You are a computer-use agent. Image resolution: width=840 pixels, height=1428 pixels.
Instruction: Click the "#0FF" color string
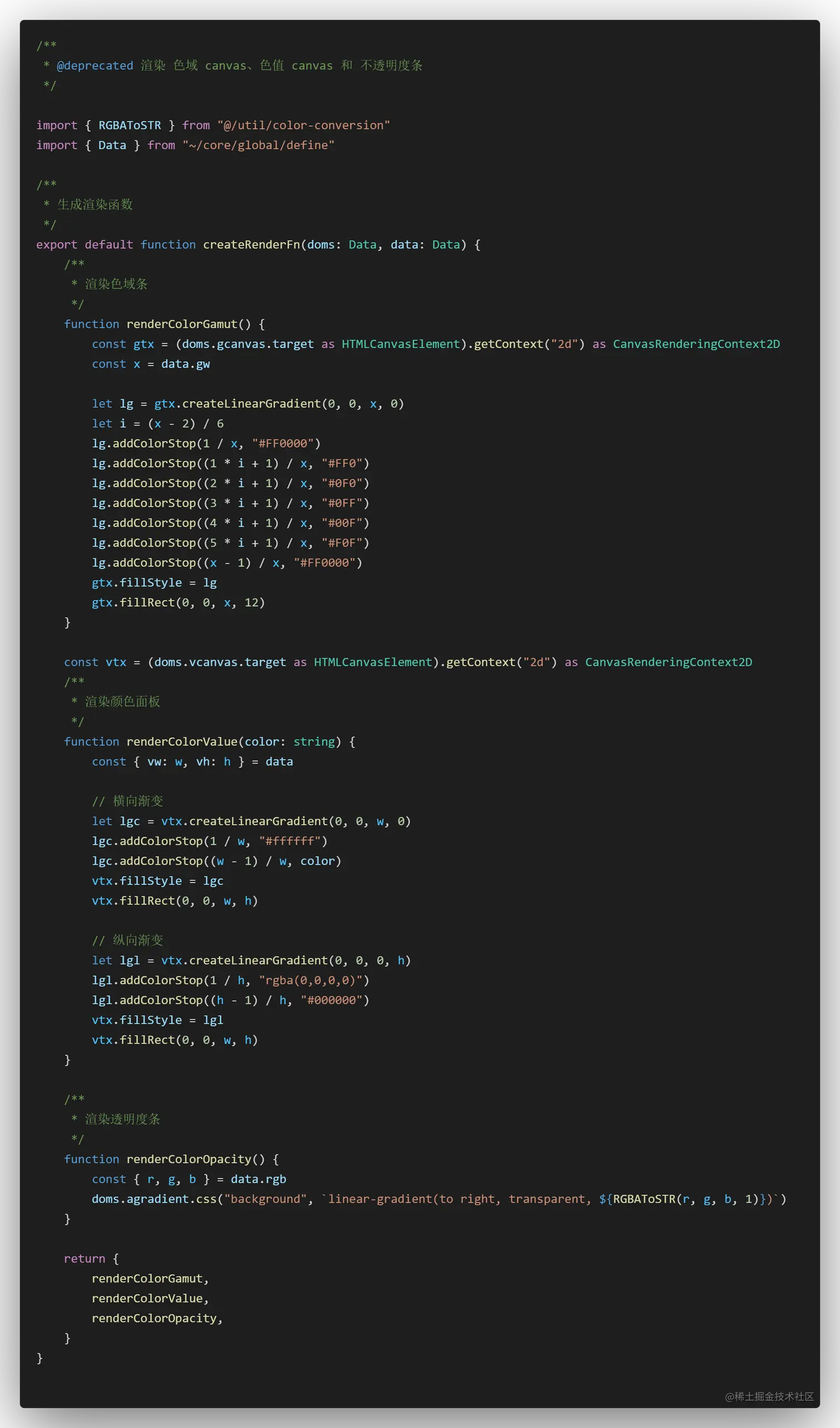click(342, 503)
